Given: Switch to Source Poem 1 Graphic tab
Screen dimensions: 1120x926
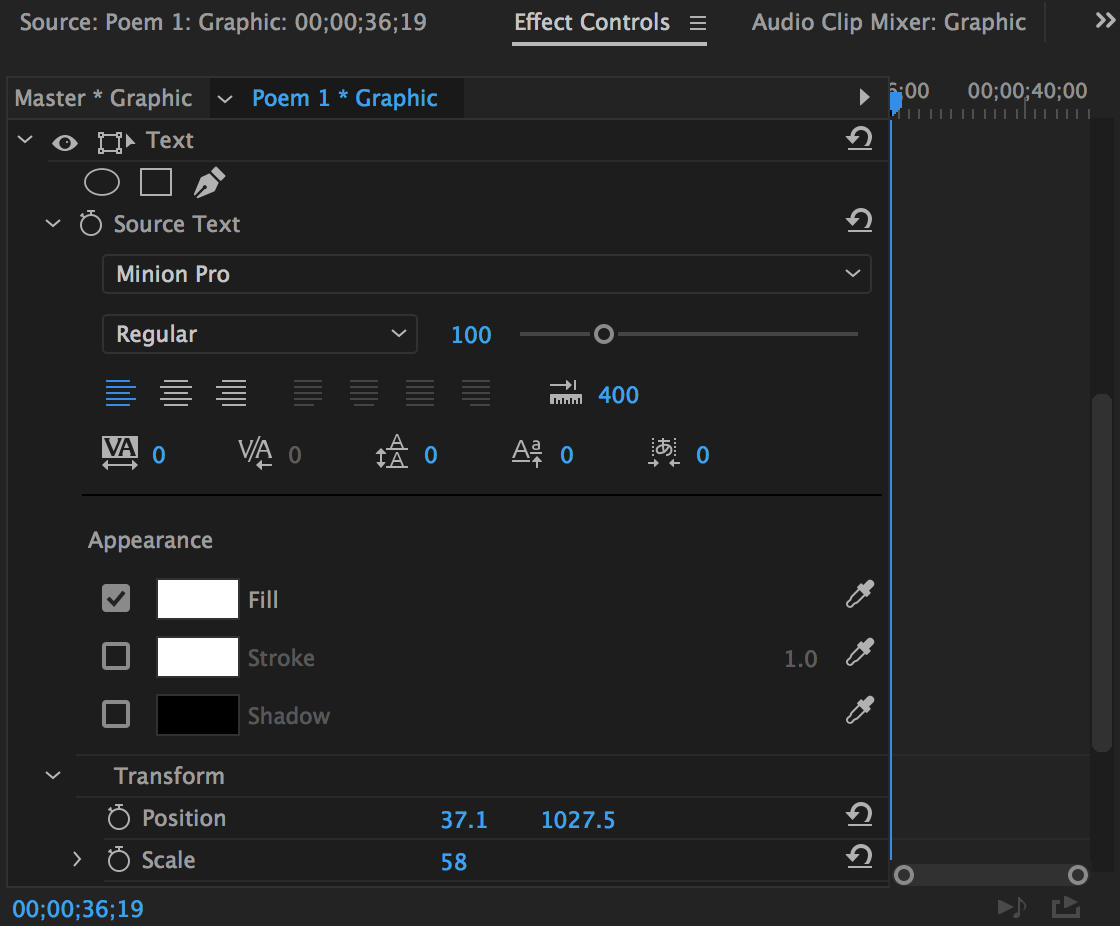Looking at the screenshot, I should tap(223, 22).
